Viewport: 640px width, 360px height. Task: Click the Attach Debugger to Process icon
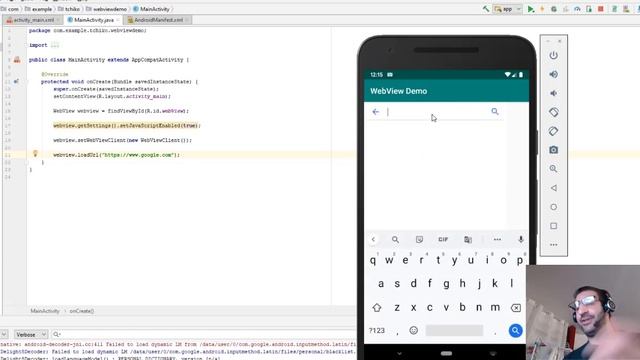(589, 9)
